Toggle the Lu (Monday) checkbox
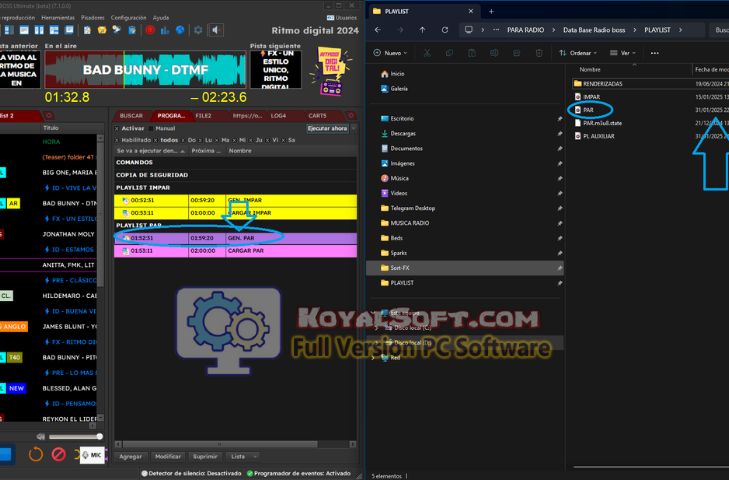Viewport: 729px width, 480px height. (x=200, y=140)
